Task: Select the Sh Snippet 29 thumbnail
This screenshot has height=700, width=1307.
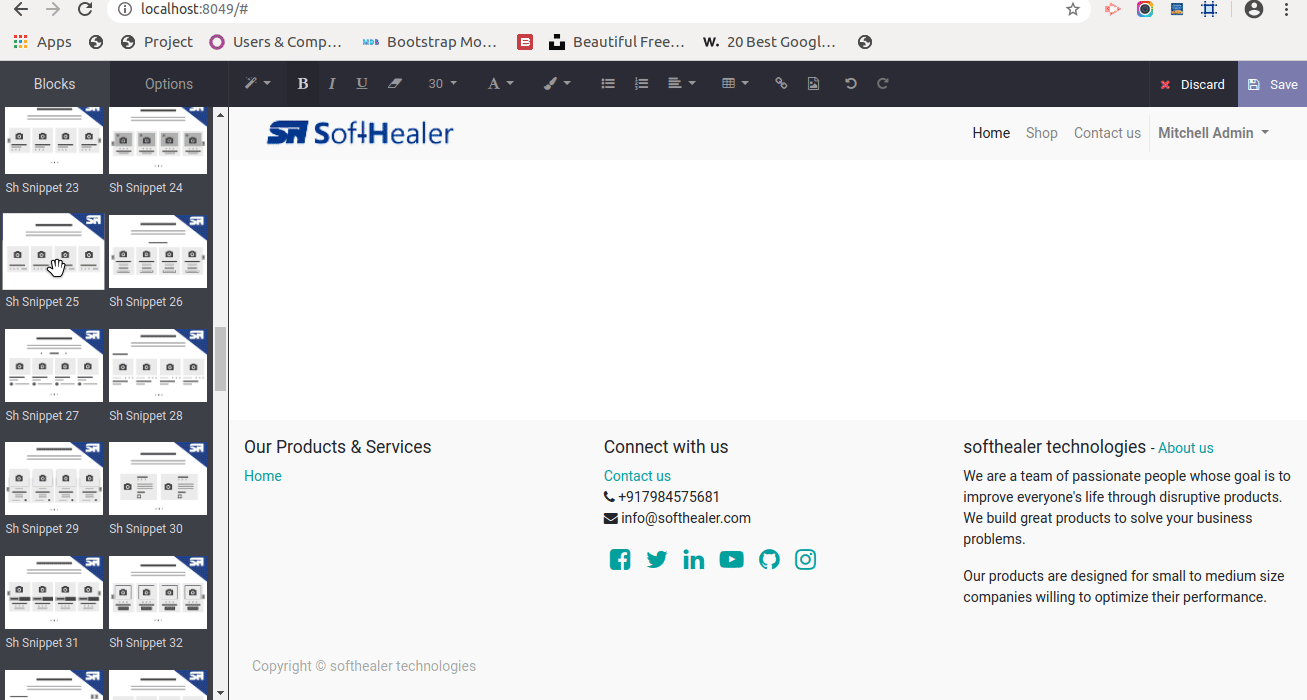Action: click(54, 478)
